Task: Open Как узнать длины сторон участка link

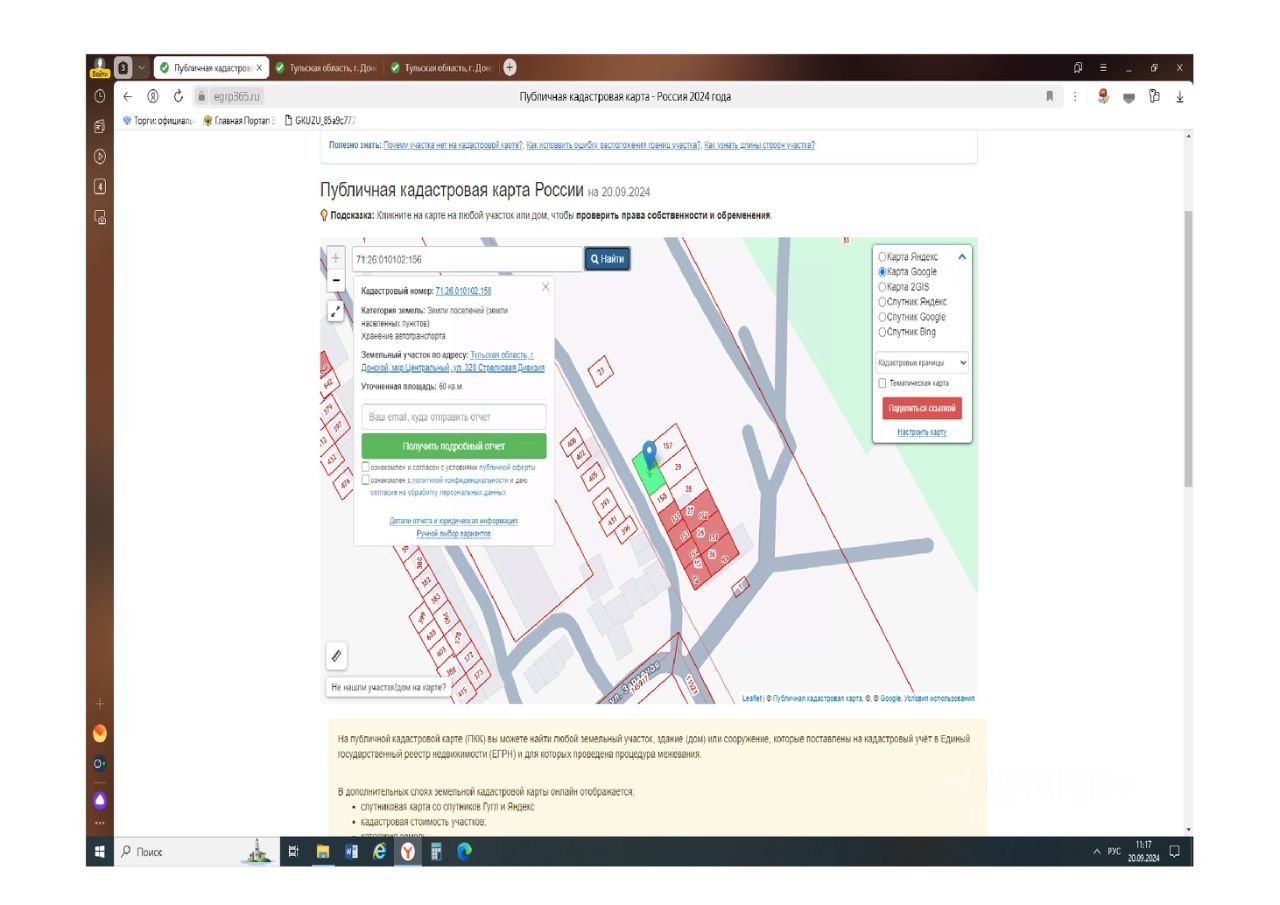Action: [x=760, y=145]
